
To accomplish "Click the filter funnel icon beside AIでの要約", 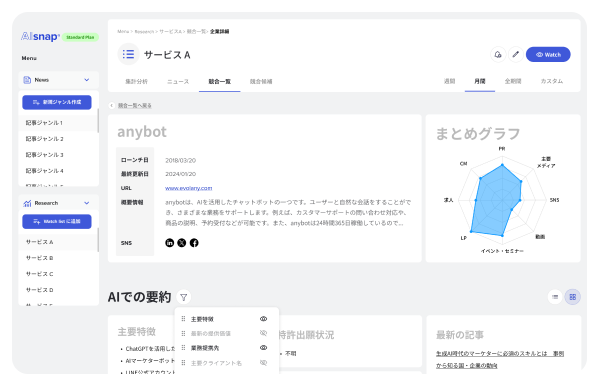I will 184,297.
